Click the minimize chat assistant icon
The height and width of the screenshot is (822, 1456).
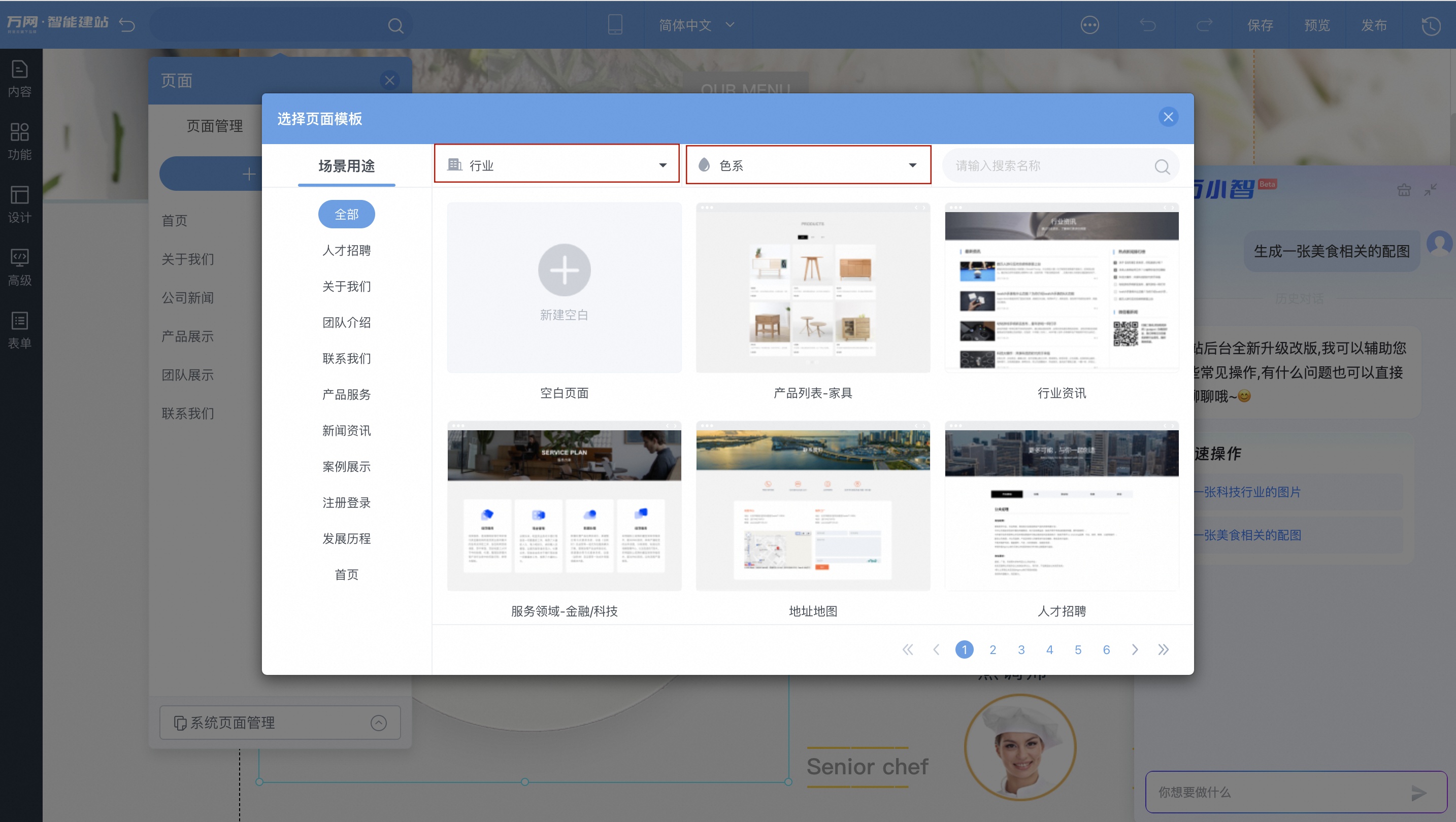click(1431, 190)
